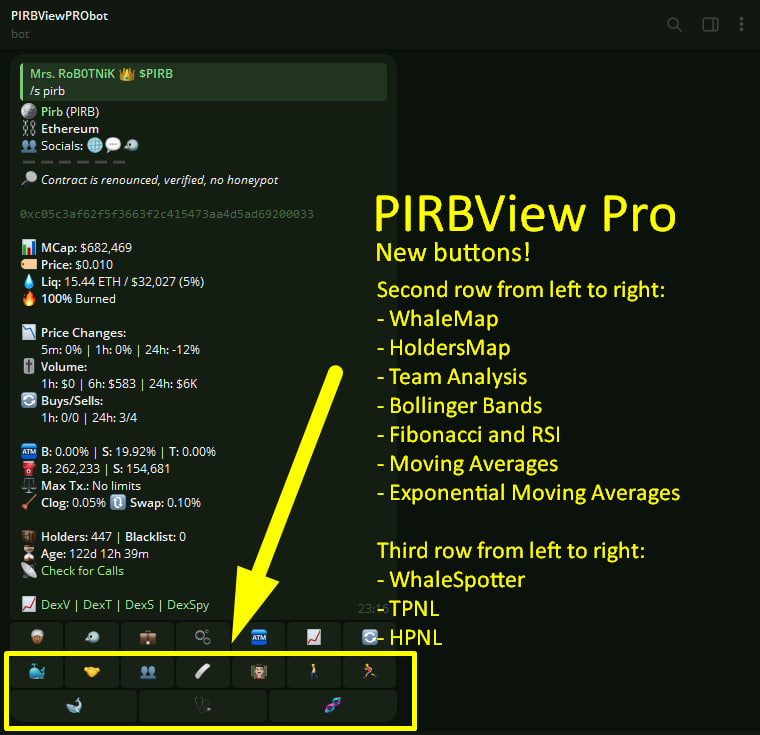Select the Blacklist: 0 text

(156, 537)
